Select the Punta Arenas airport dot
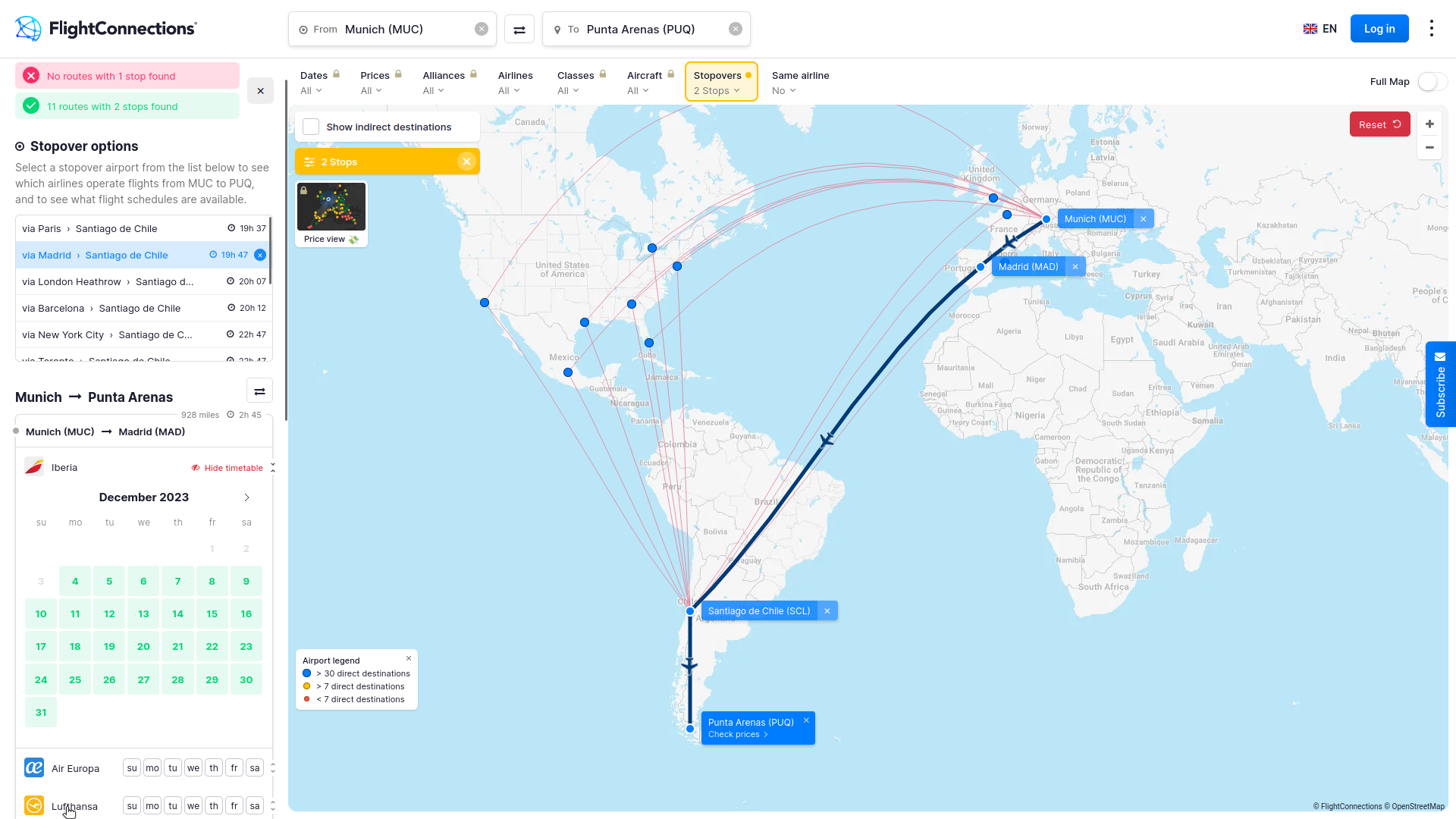Screen dimensions: 1456x819 coord(690,729)
